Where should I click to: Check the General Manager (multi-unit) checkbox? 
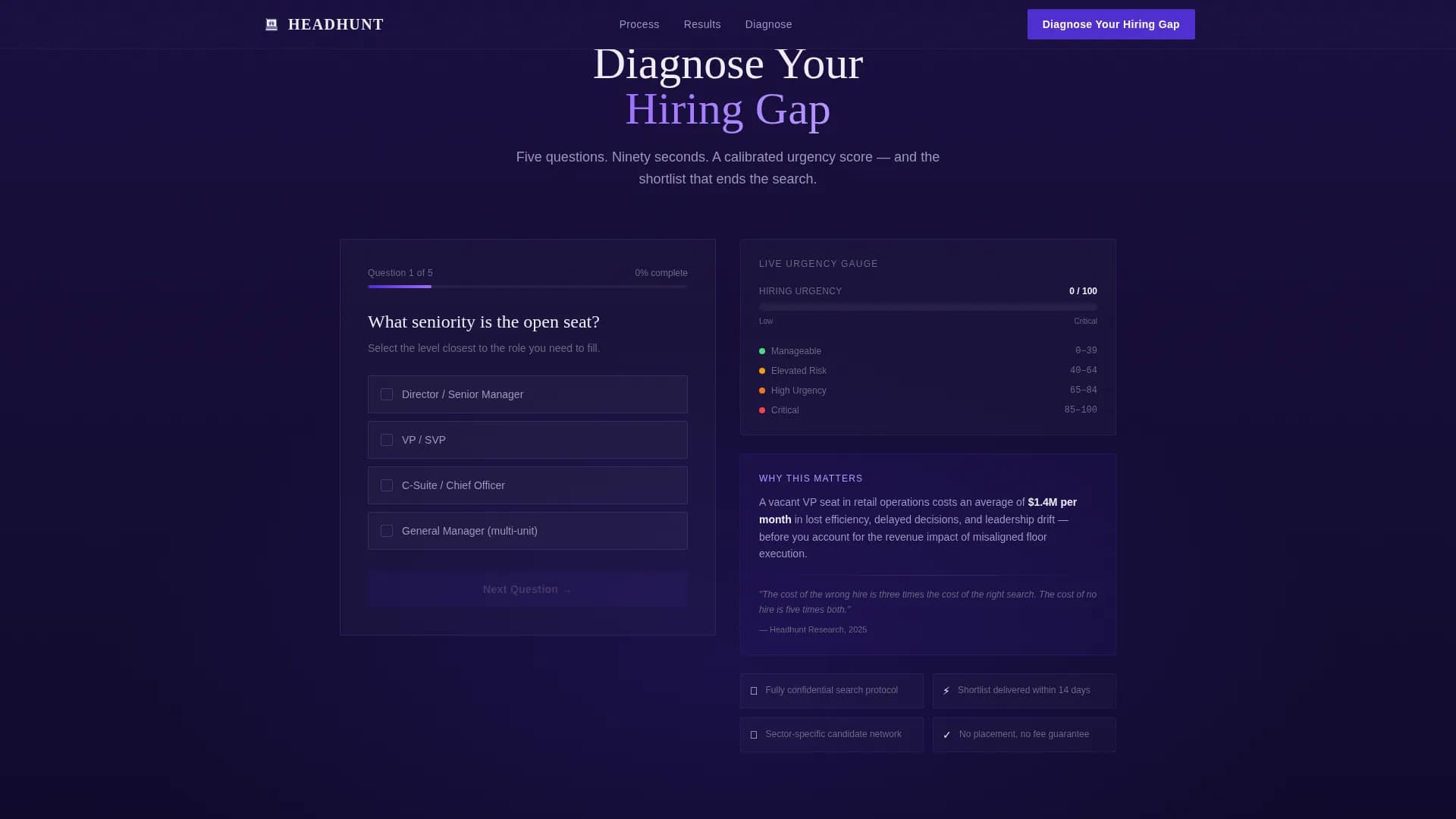(387, 531)
